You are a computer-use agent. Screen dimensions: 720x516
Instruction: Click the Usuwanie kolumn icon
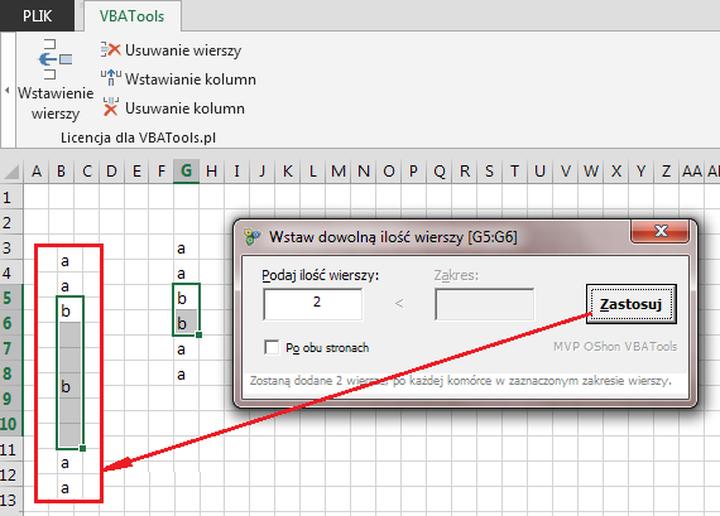111,108
